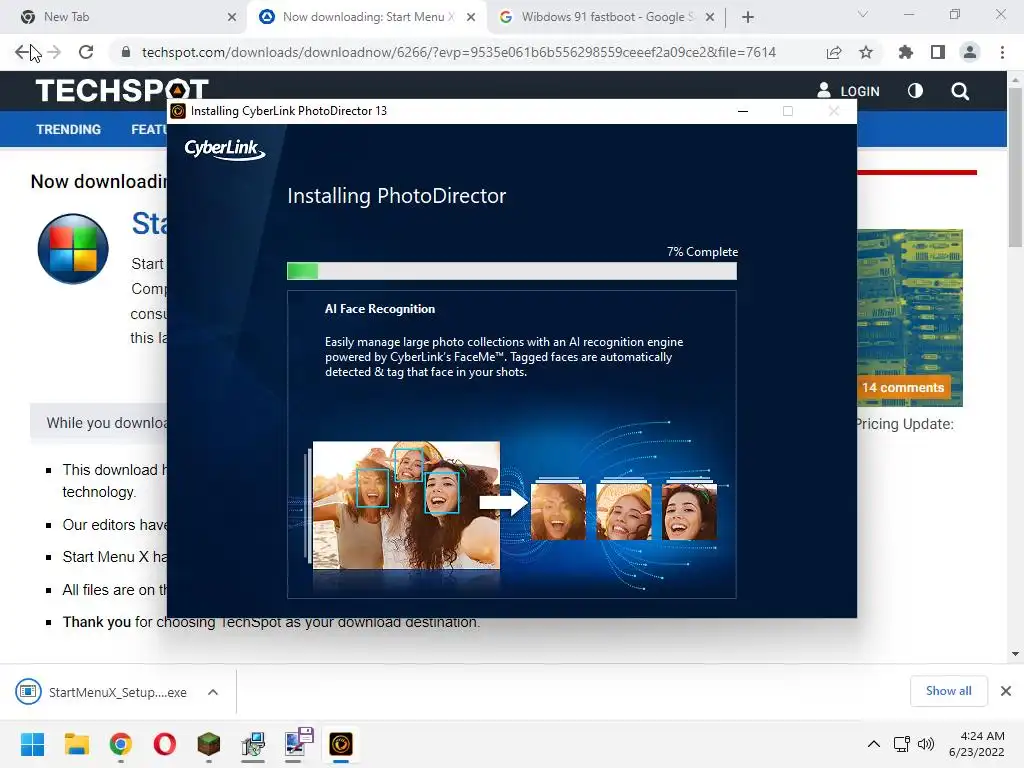The image size is (1024, 768).
Task: Open the TechSpot search magnifier
Action: tap(960, 91)
